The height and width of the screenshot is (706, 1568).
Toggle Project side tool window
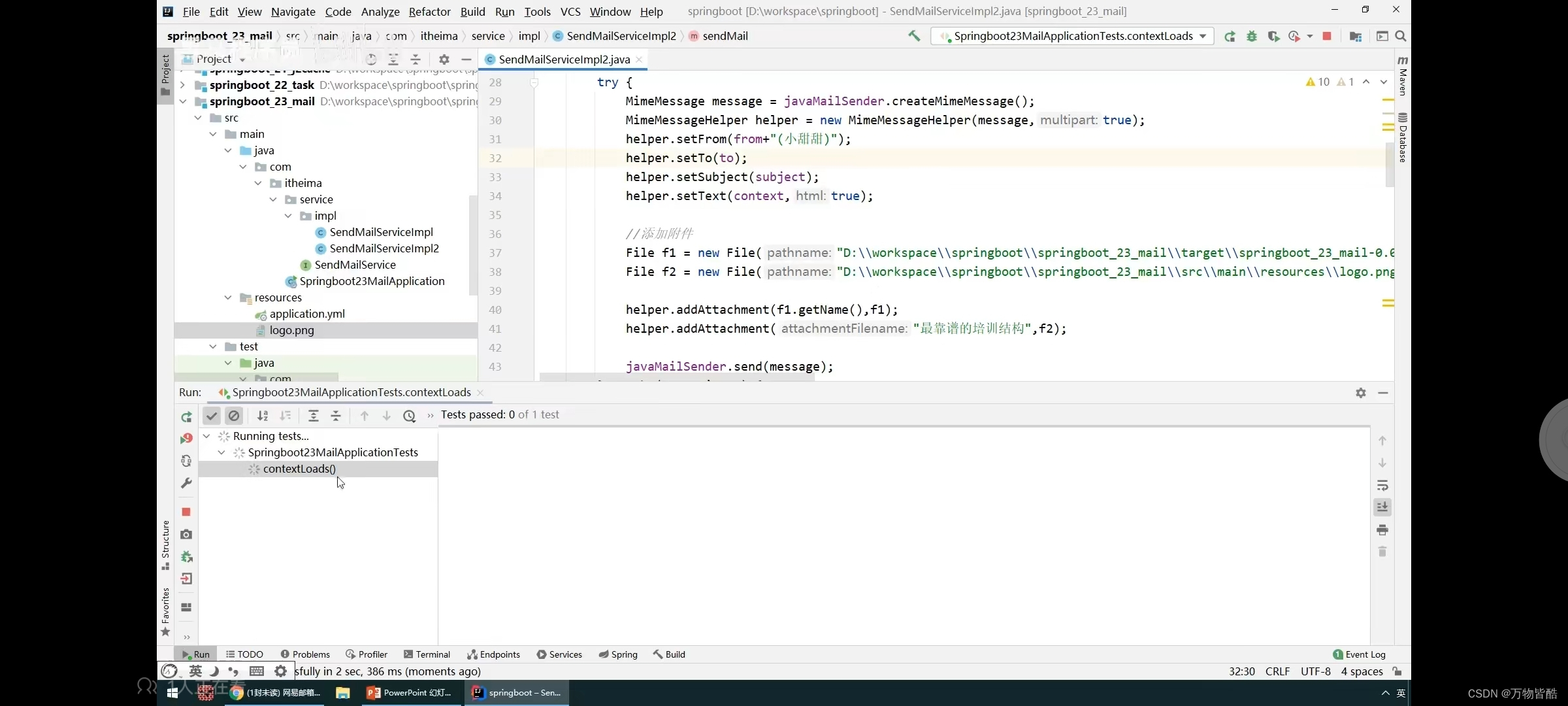[x=165, y=75]
